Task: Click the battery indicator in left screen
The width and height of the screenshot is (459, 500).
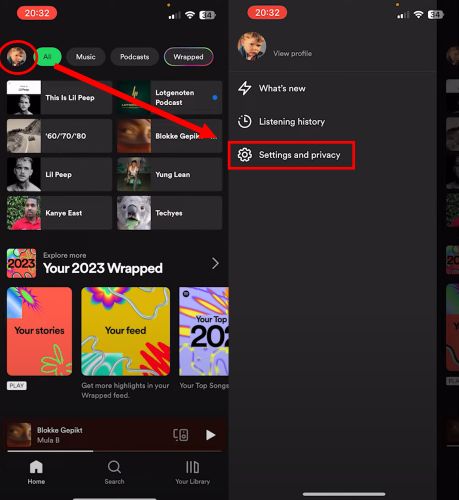Action: tap(207, 15)
